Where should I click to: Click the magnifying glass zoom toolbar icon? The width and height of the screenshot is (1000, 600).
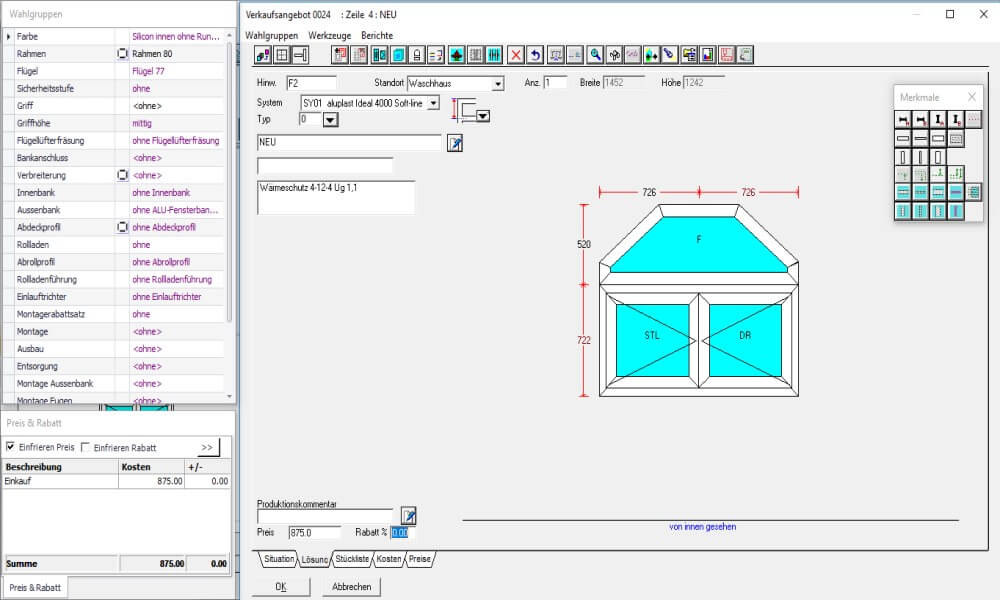595,55
